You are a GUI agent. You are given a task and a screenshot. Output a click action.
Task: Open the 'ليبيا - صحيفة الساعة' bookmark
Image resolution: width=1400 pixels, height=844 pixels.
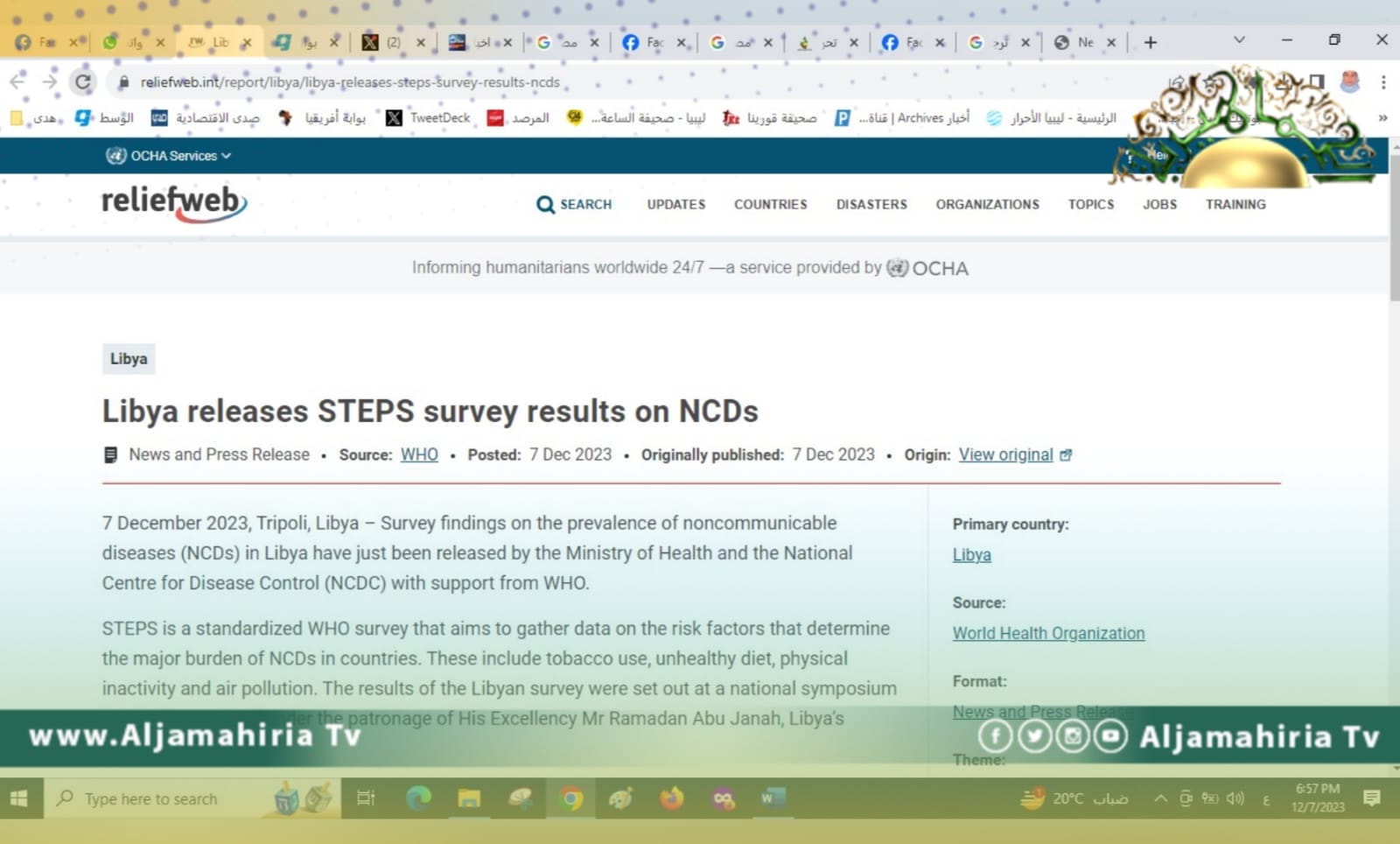coord(636,117)
